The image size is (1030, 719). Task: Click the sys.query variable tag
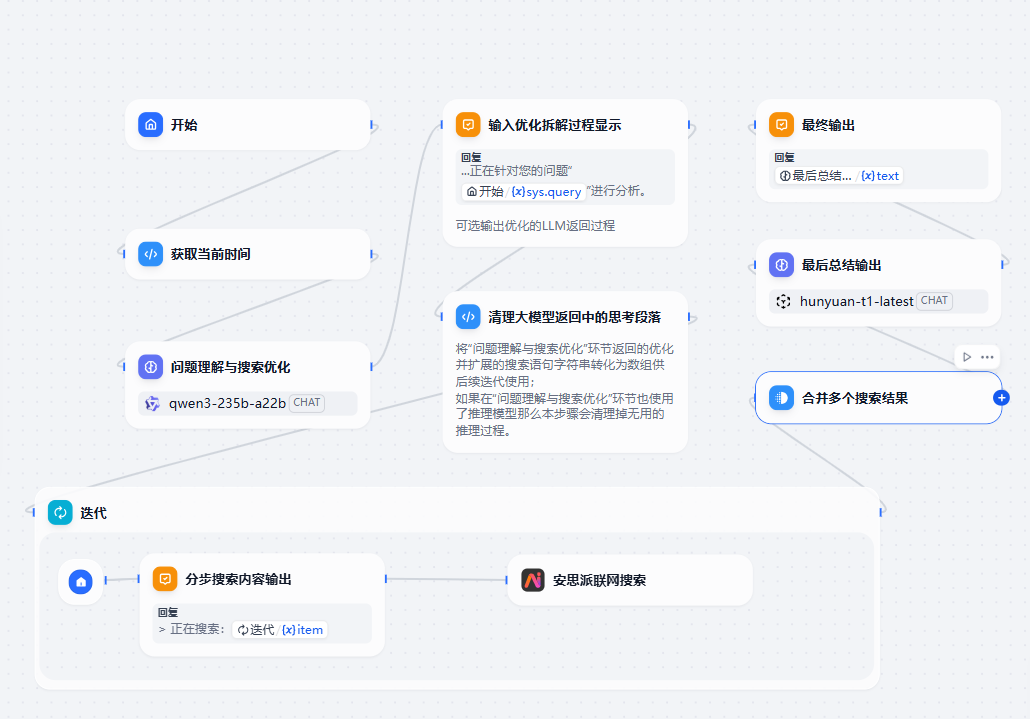click(546, 191)
